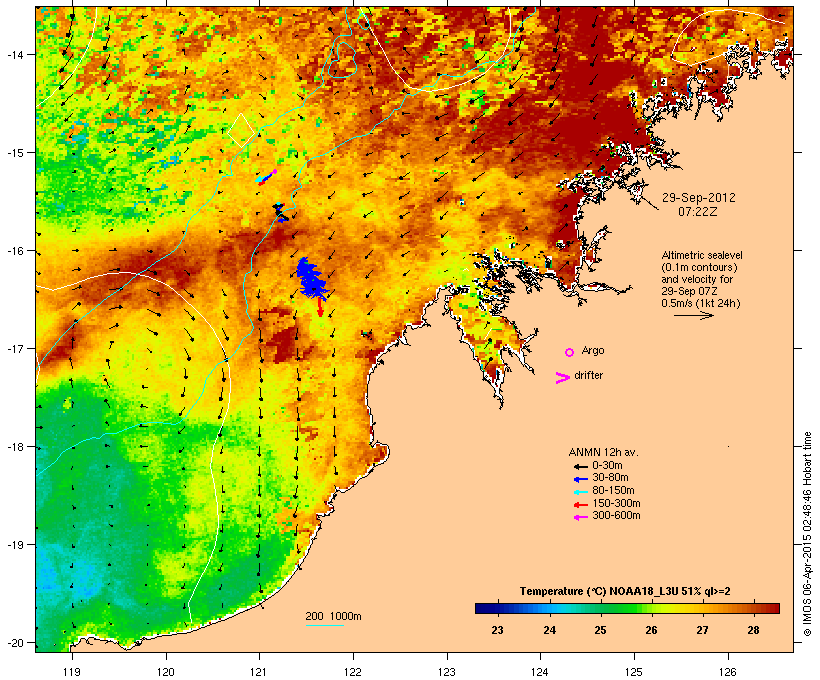Click the '200 1000m' bathymetry label
The width and height of the screenshot is (820, 680).
point(333,616)
